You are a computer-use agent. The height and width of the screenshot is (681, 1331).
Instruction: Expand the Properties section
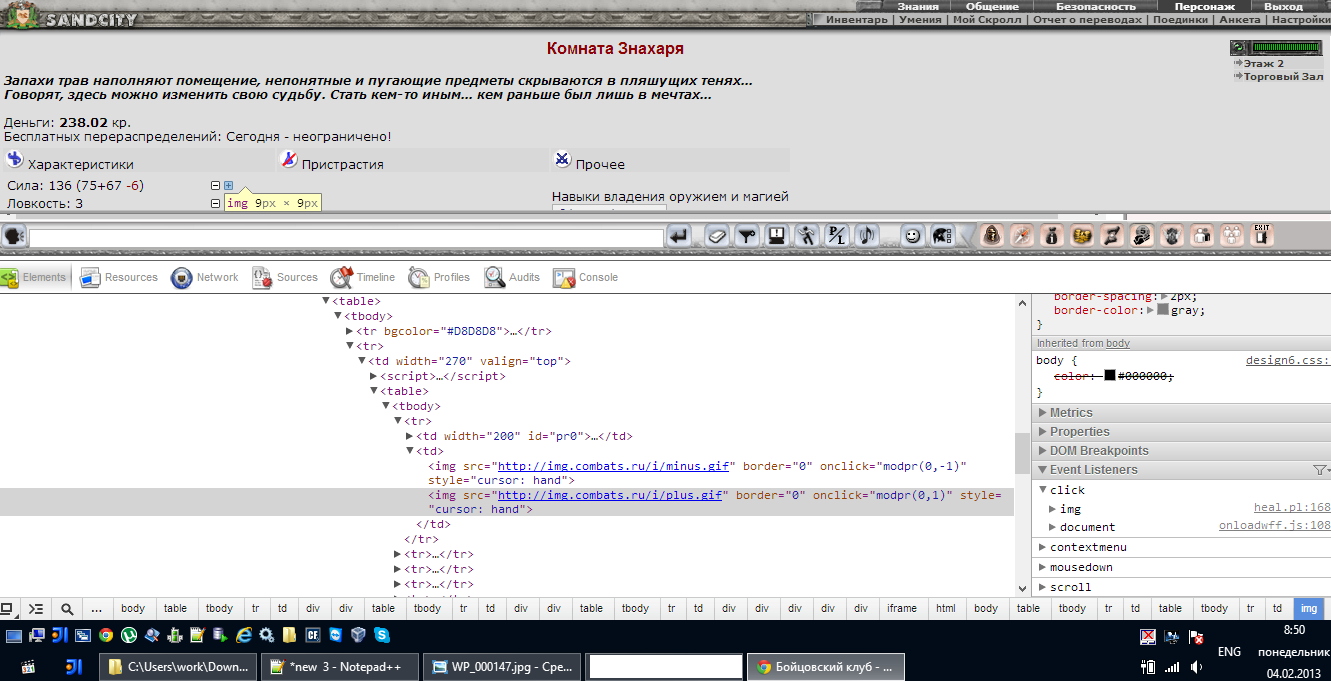click(1181, 432)
